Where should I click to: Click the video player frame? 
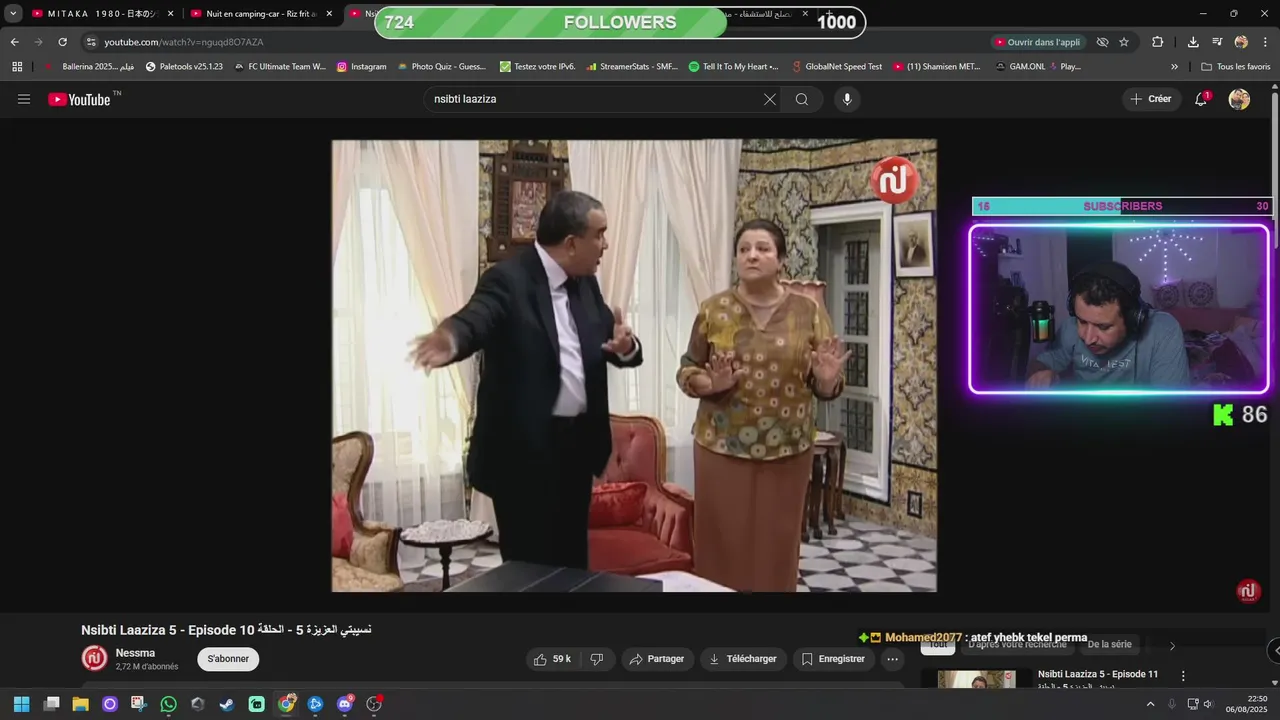(634, 365)
